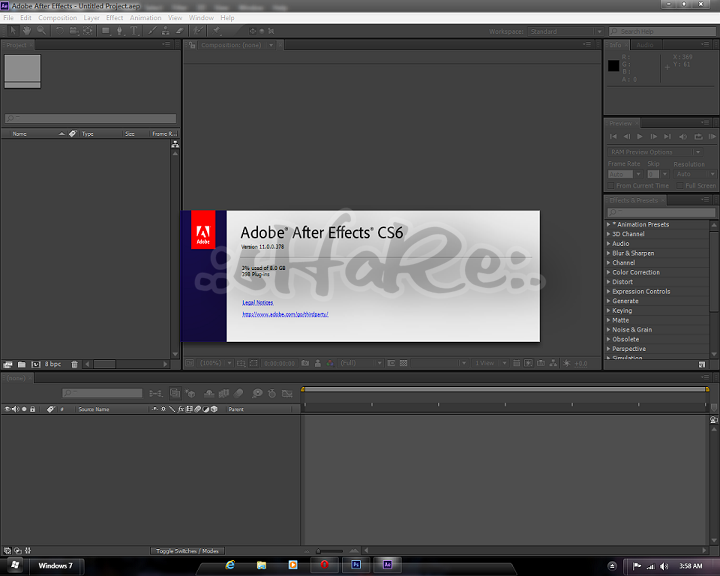Open the Animation menu

pyautogui.click(x=145, y=17)
